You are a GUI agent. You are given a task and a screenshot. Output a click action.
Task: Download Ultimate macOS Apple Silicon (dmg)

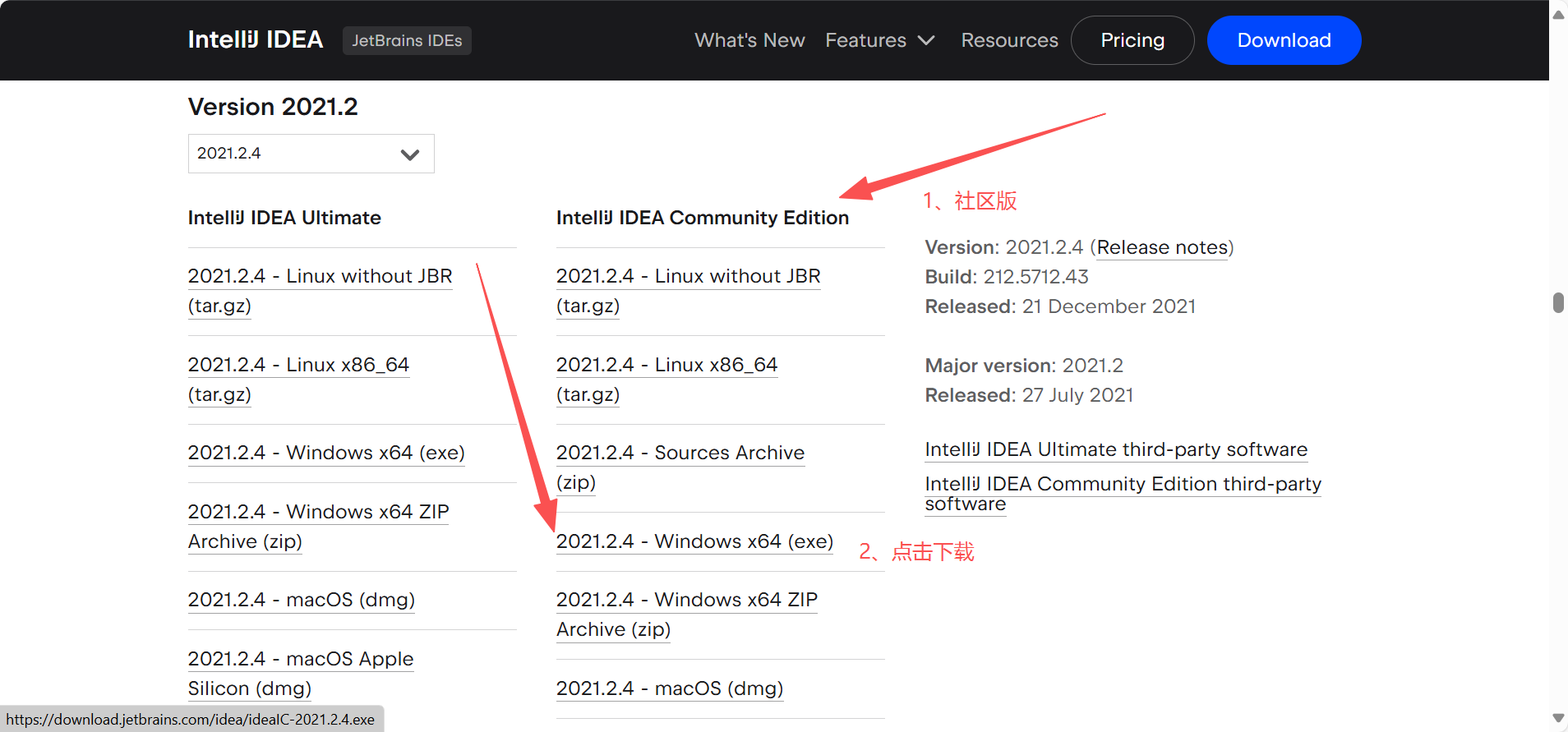pyautogui.click(x=301, y=674)
